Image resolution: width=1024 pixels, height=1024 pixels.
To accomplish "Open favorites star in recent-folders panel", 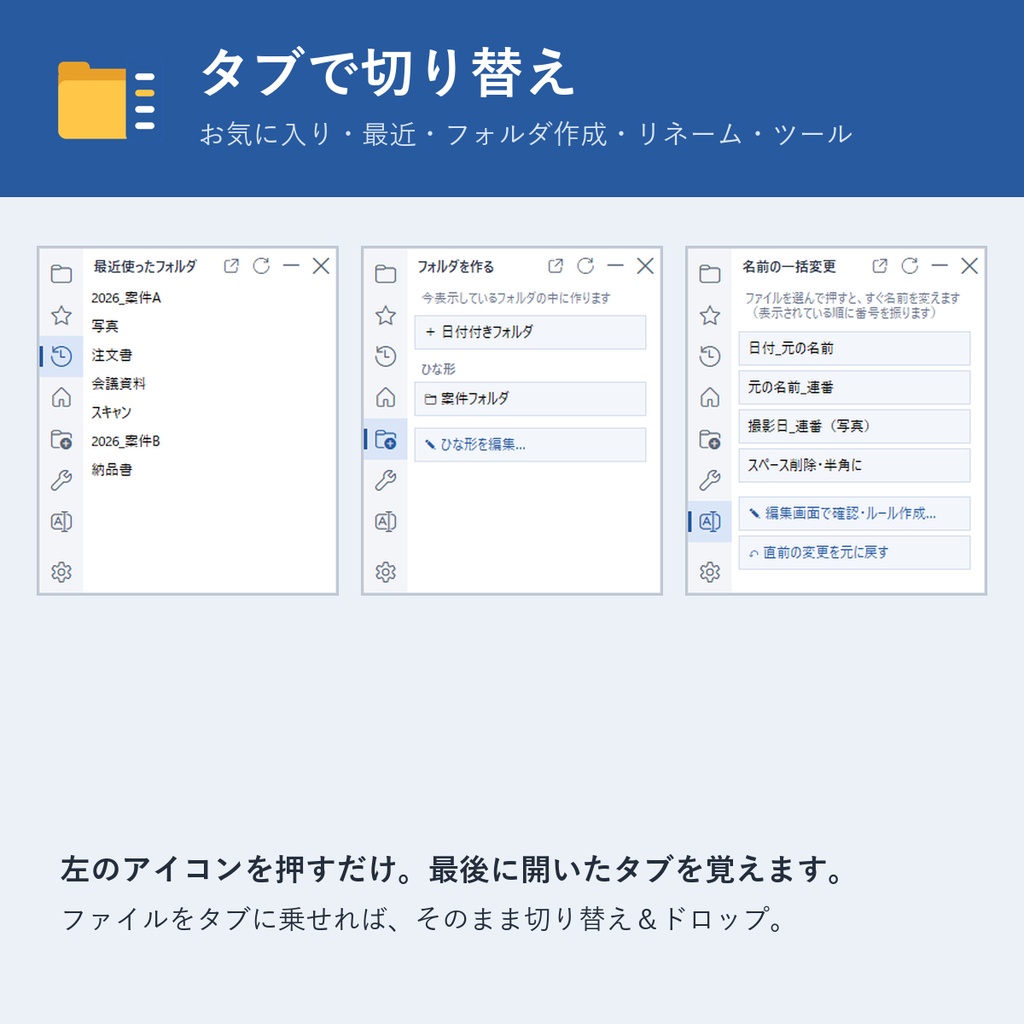I will coord(61,315).
